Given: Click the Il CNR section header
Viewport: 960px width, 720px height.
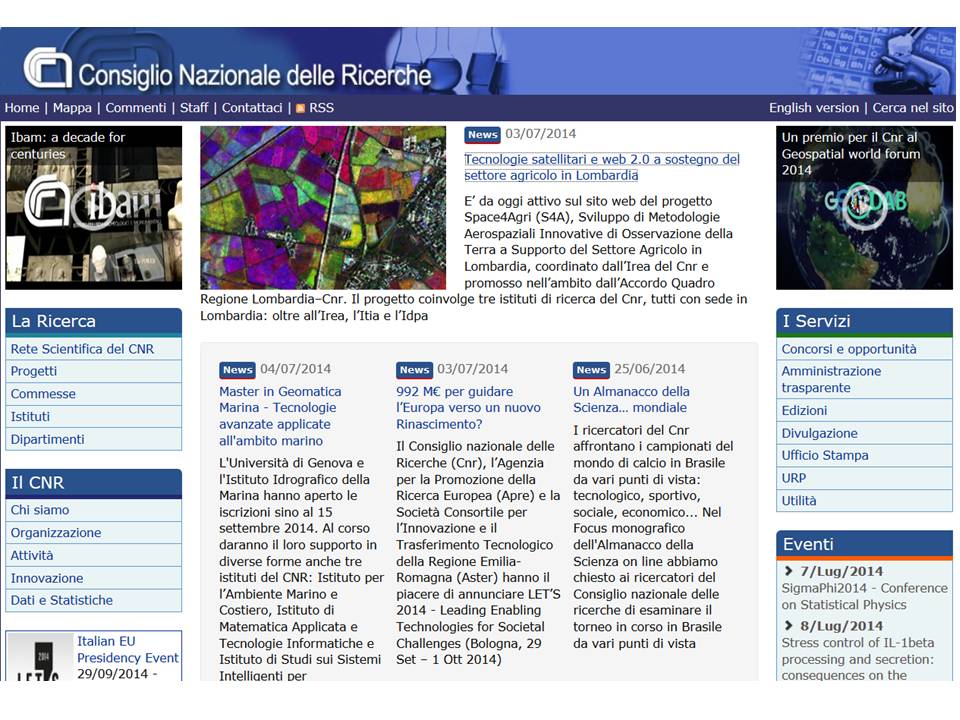Looking at the screenshot, I should (x=94, y=483).
